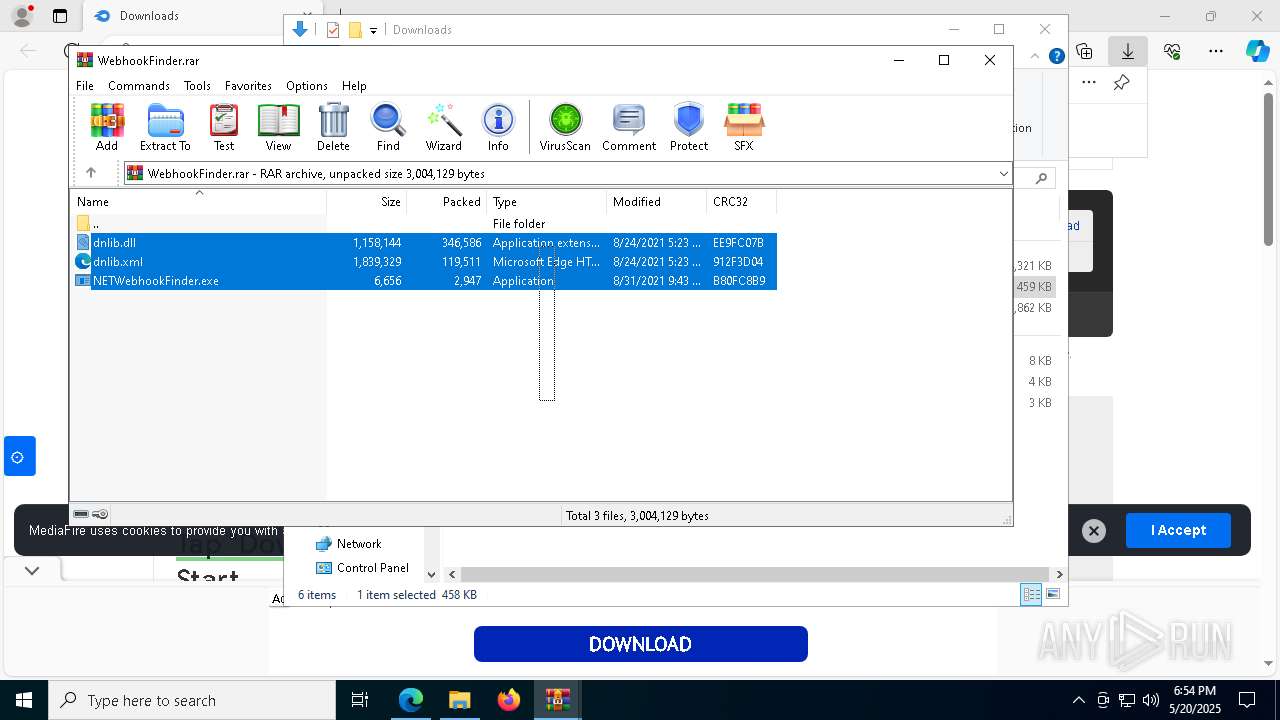The image size is (1280, 720).
Task: Start VirusScan on the archive
Action: point(565,127)
